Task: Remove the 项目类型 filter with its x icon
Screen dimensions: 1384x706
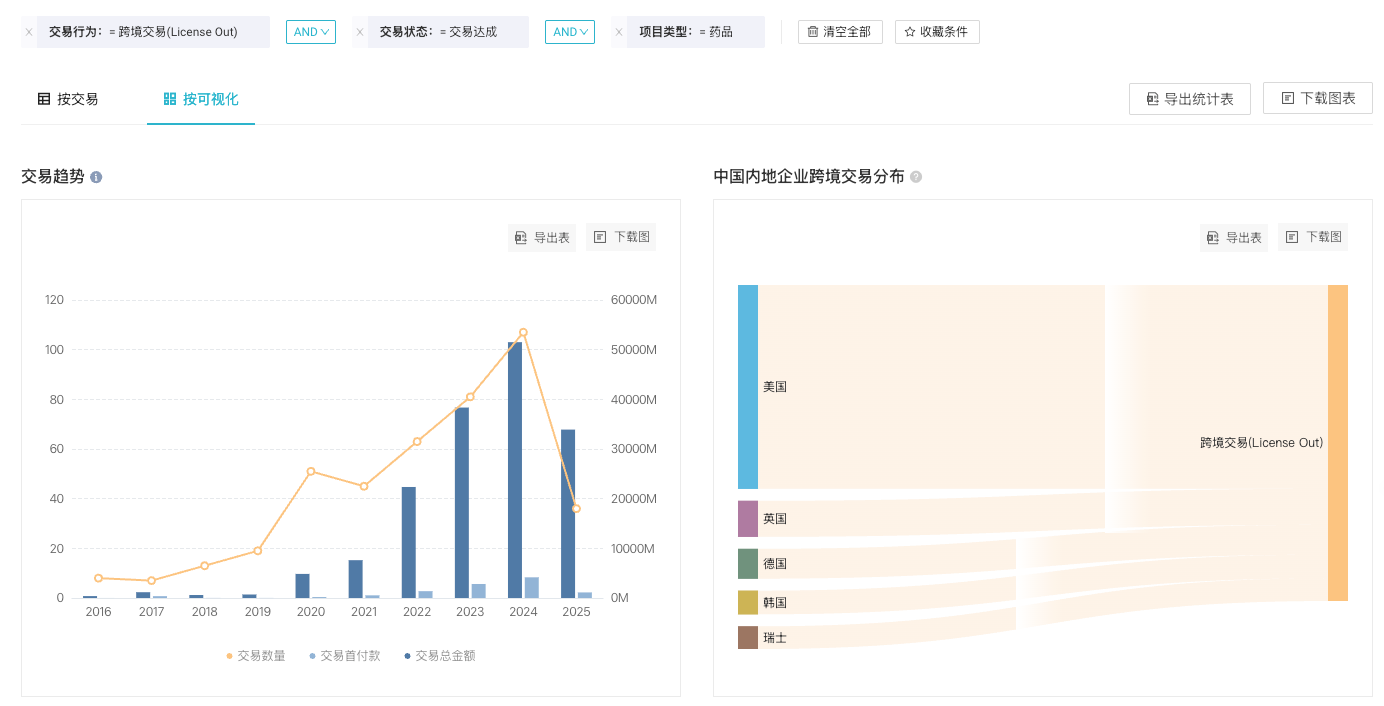Action: click(x=619, y=32)
